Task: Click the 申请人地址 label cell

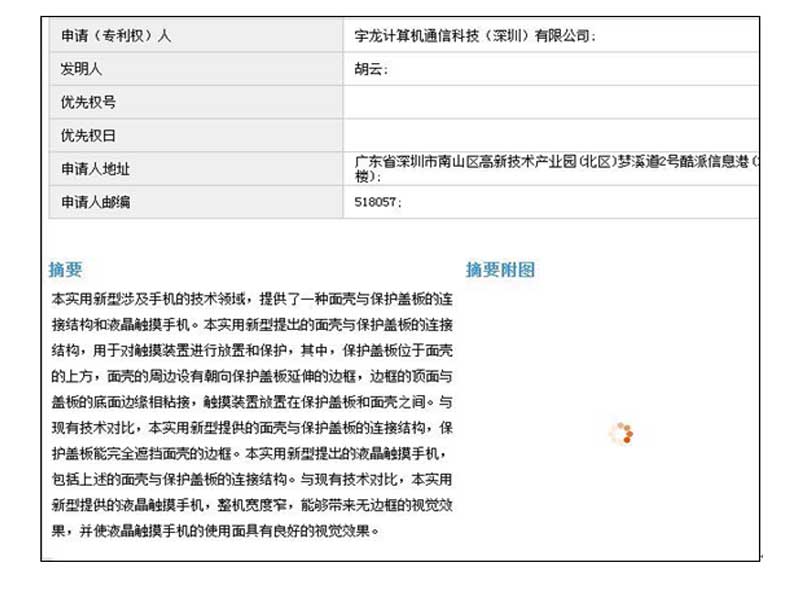Action: click(x=196, y=168)
